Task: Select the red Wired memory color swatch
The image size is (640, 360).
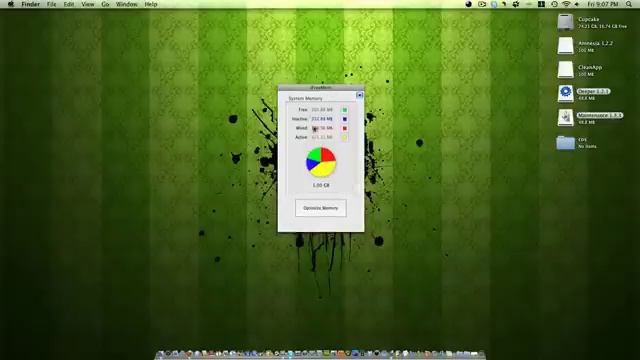Action: [x=344, y=128]
